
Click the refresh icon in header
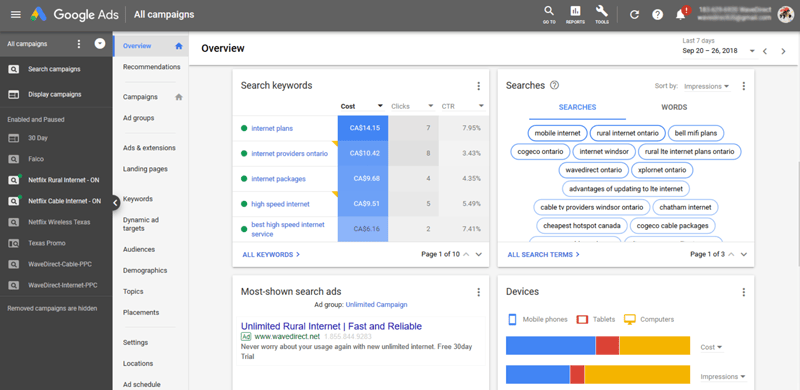634,14
